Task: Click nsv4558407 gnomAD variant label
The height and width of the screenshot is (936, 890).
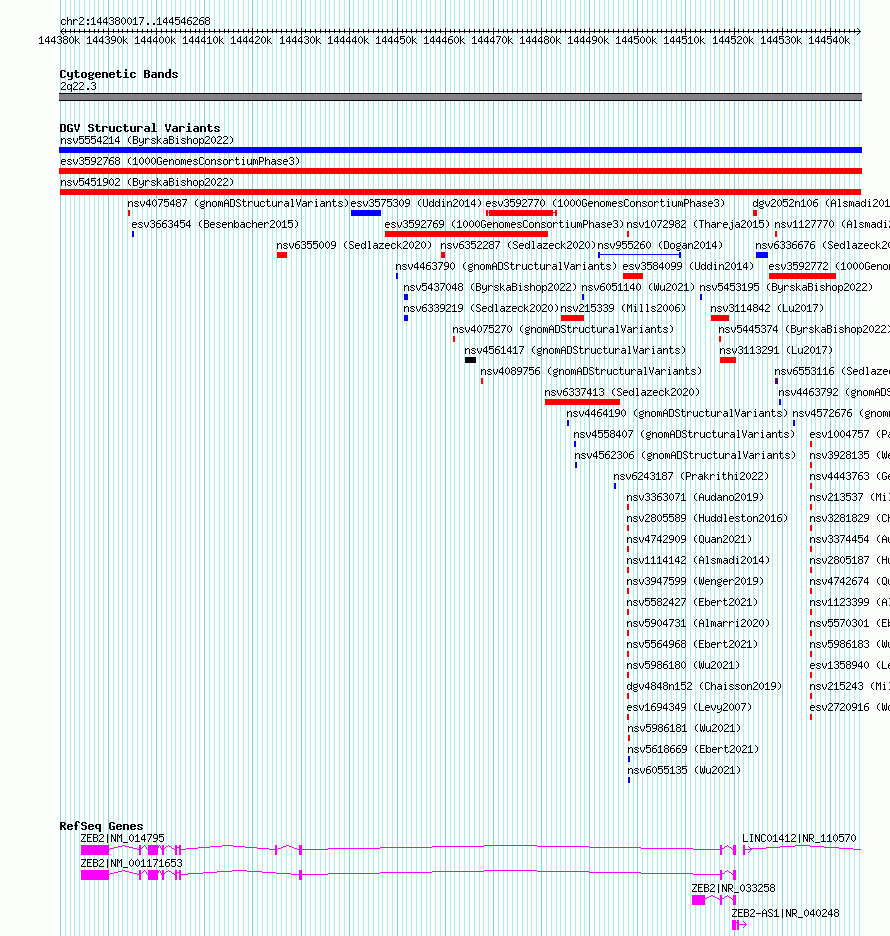Action: (x=684, y=434)
